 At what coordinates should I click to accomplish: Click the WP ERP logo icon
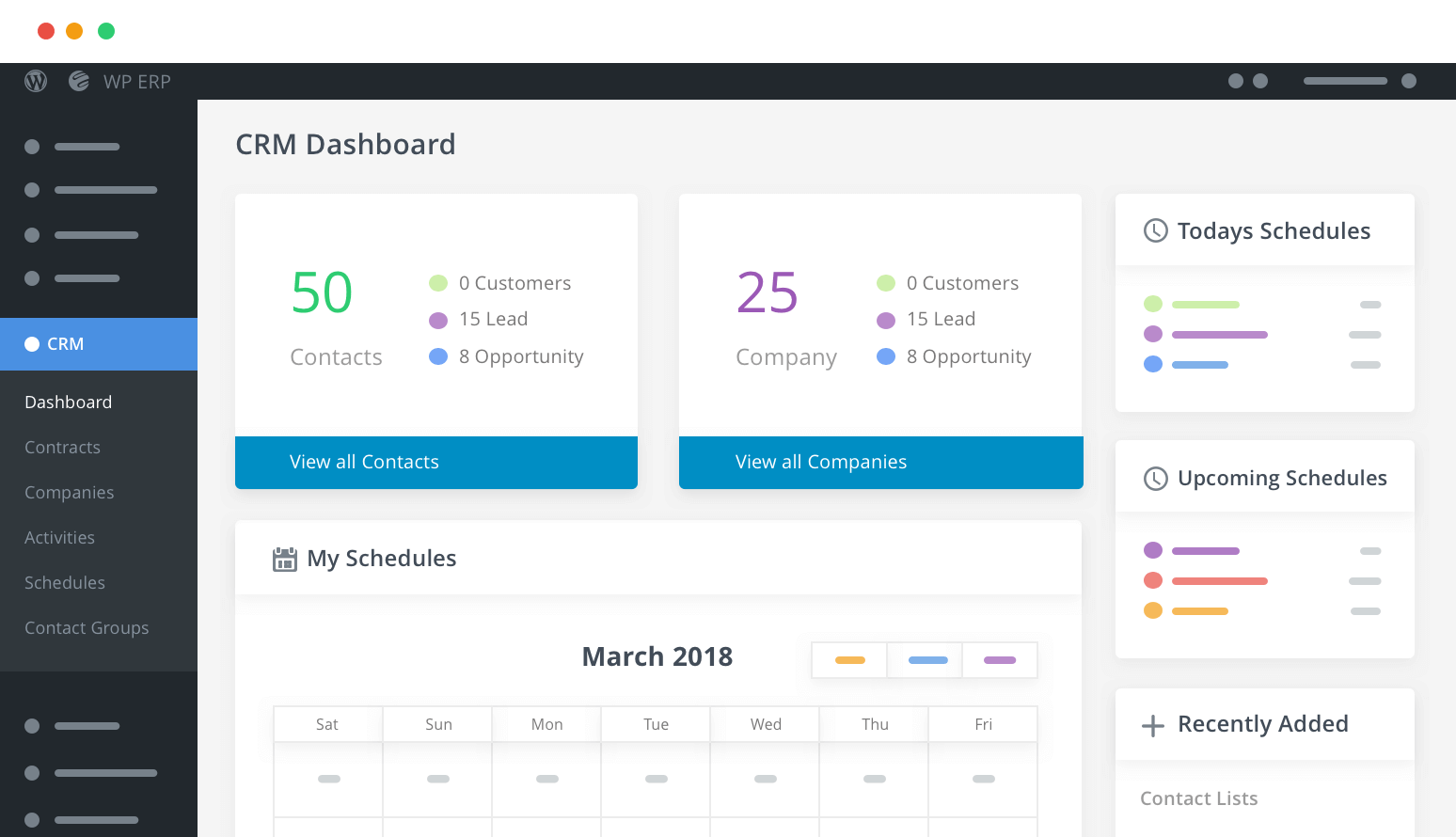click(x=79, y=82)
